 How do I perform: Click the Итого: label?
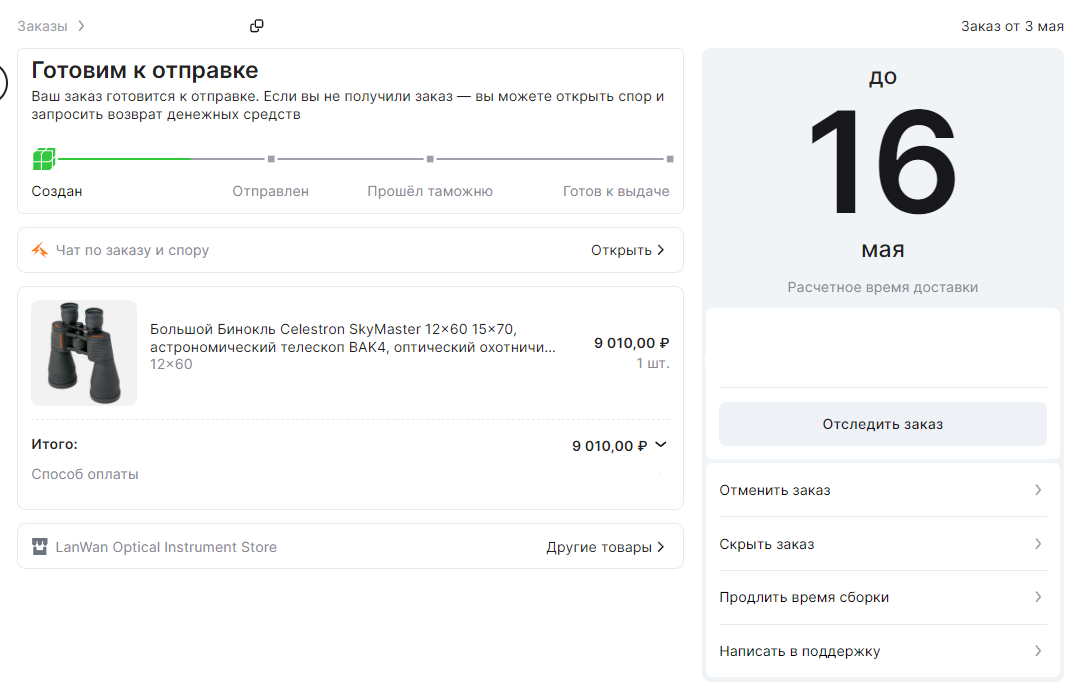[54, 444]
